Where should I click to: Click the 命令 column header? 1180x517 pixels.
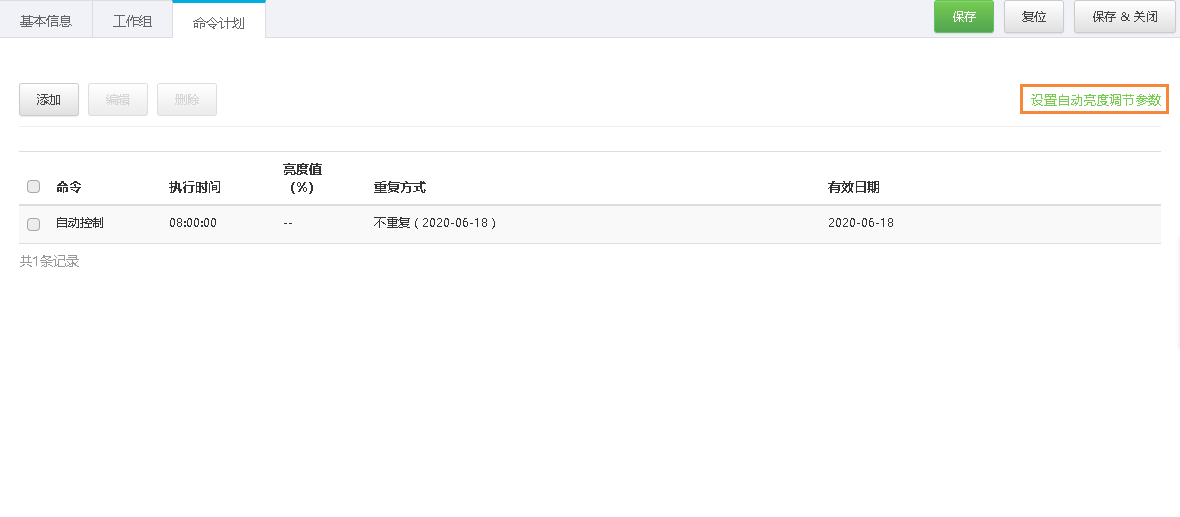(68, 187)
